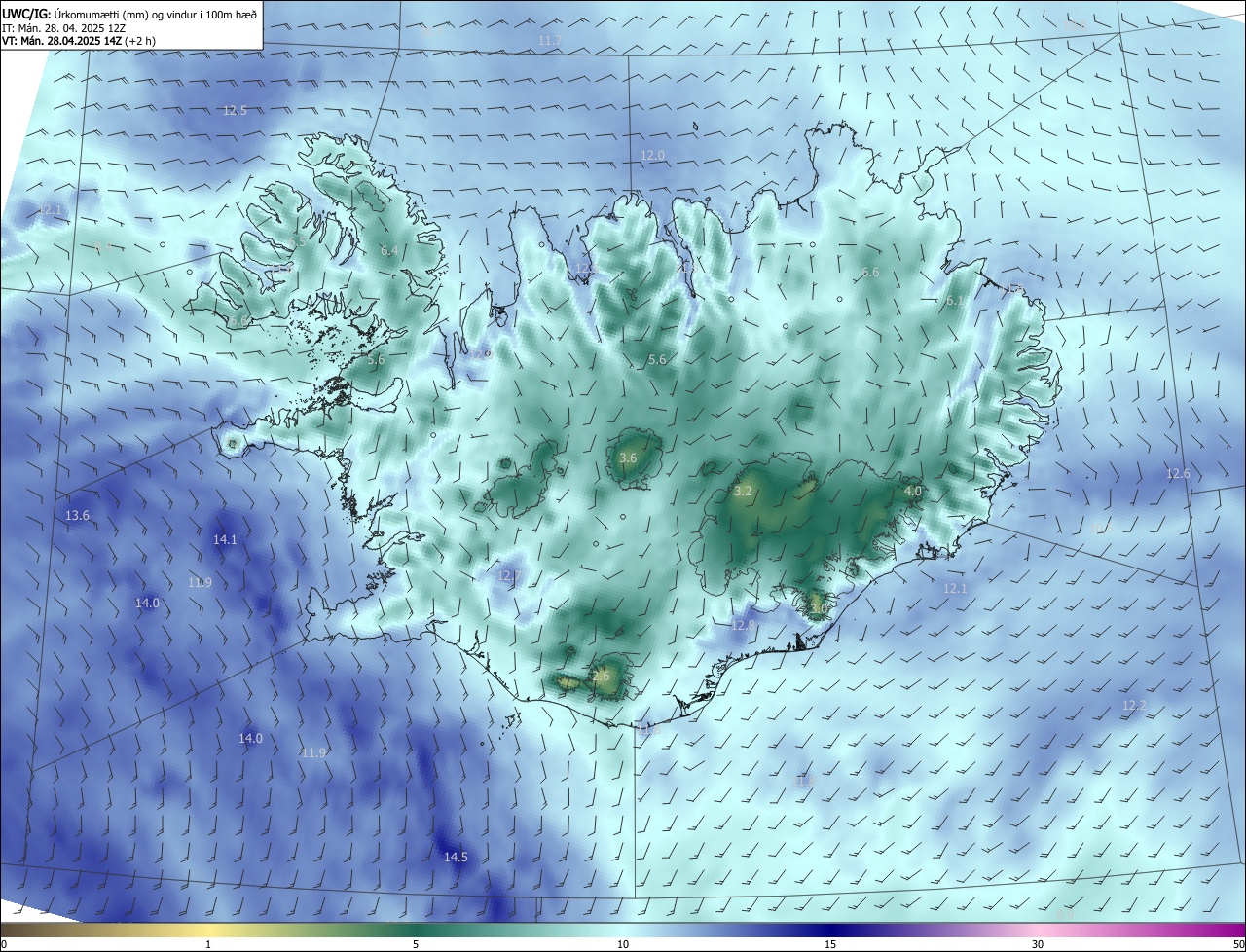Screen dimensions: 1246x952
Task: Click the 6.4 value label on the map
Action: [388, 251]
